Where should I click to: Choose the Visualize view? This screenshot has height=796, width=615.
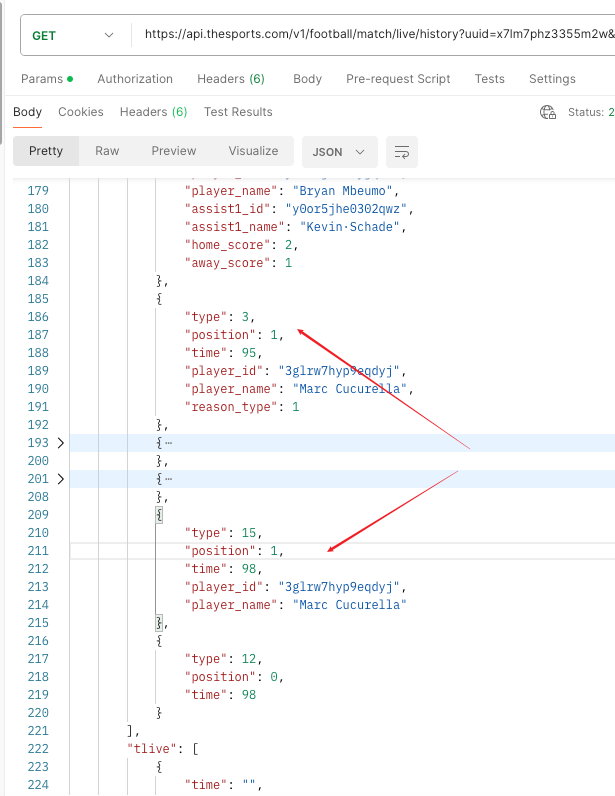(253, 151)
